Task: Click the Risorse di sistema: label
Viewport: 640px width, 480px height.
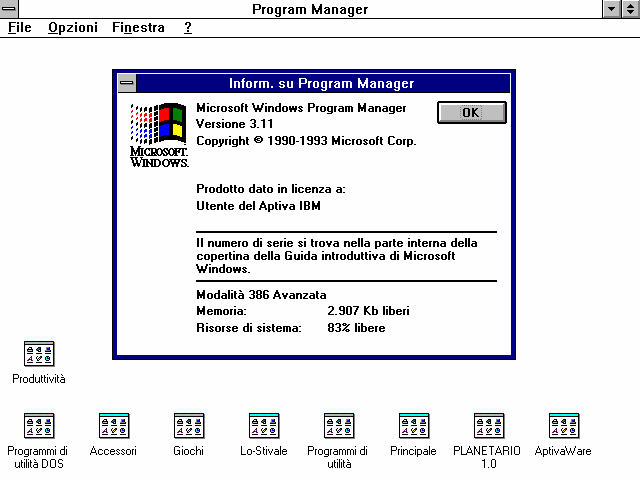Action: point(249,328)
